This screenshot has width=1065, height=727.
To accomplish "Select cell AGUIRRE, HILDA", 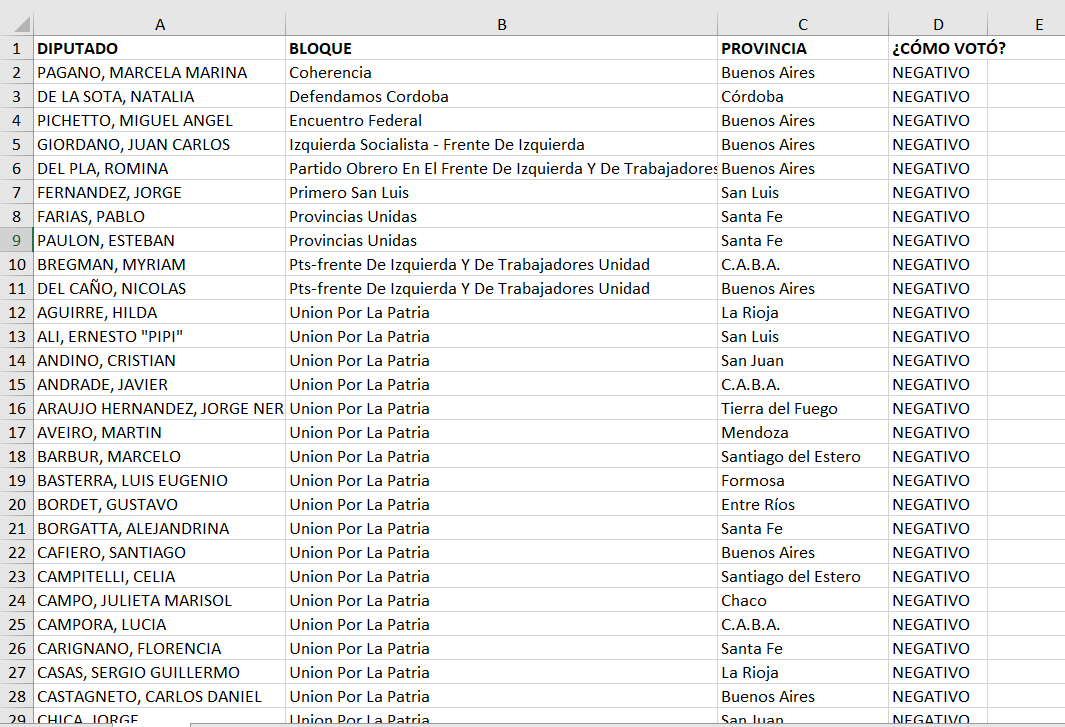I will [x=160, y=313].
